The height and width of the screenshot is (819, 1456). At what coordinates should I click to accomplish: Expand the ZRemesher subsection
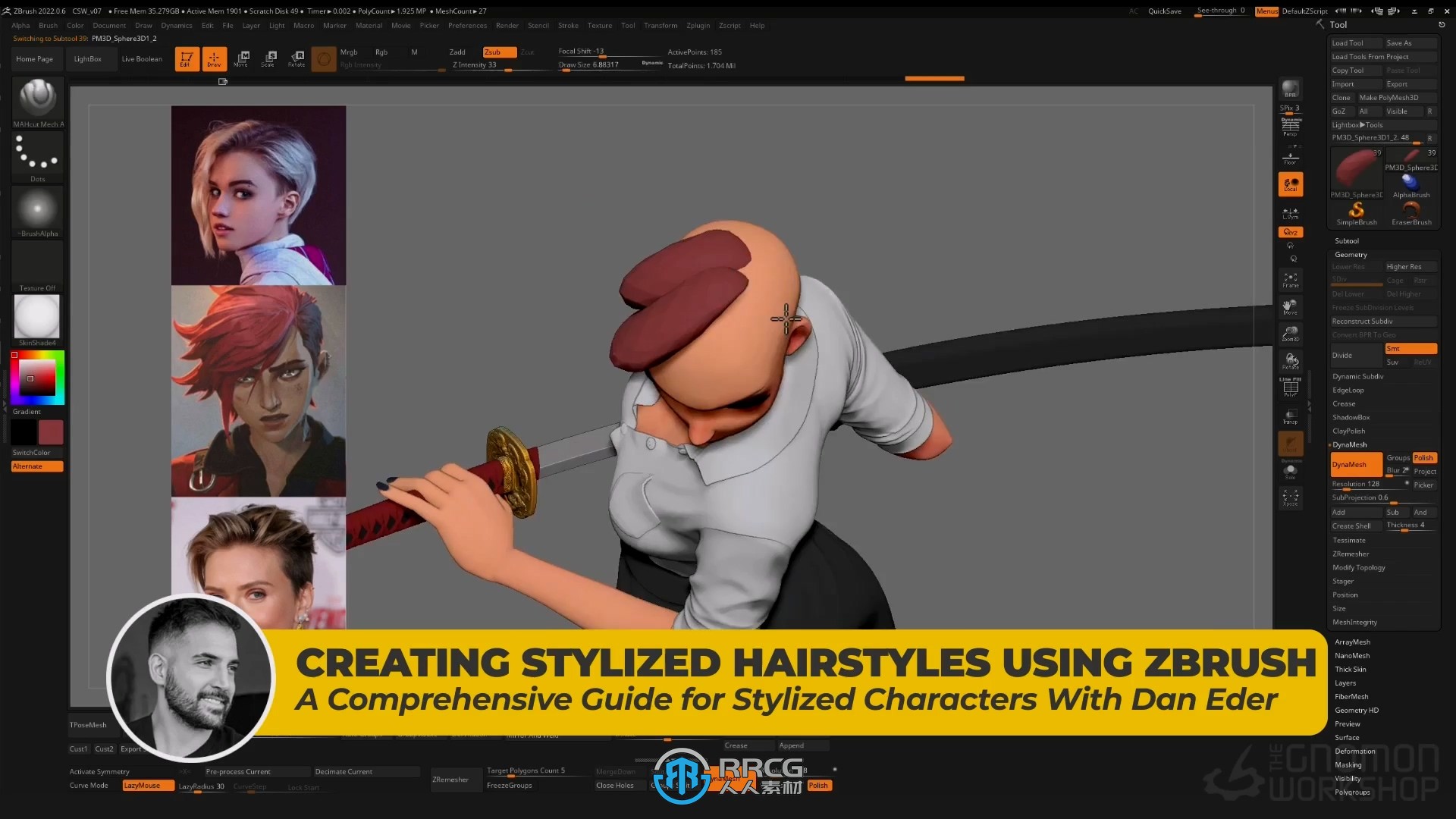coord(1351,554)
